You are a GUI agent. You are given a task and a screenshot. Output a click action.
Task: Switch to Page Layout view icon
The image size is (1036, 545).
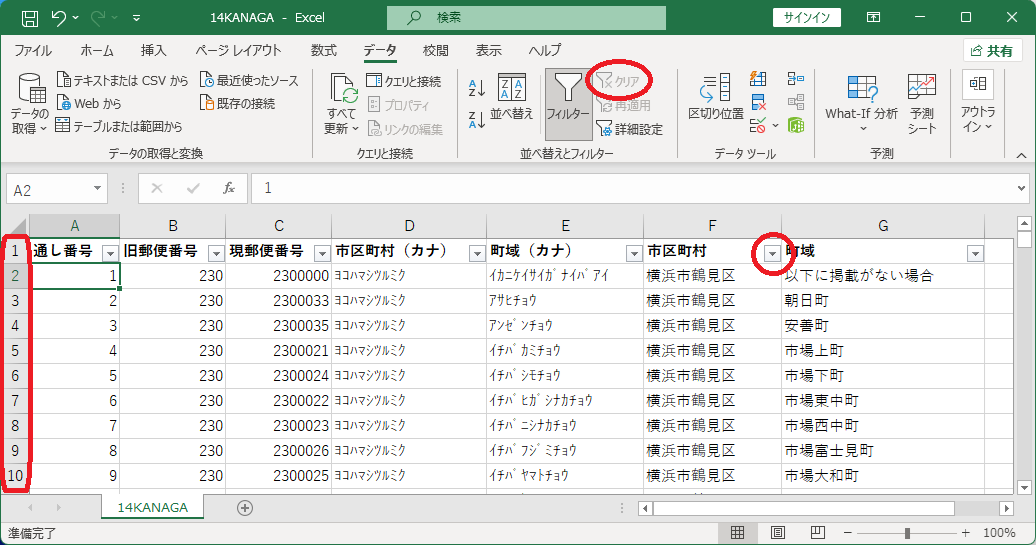pyautogui.click(x=778, y=532)
